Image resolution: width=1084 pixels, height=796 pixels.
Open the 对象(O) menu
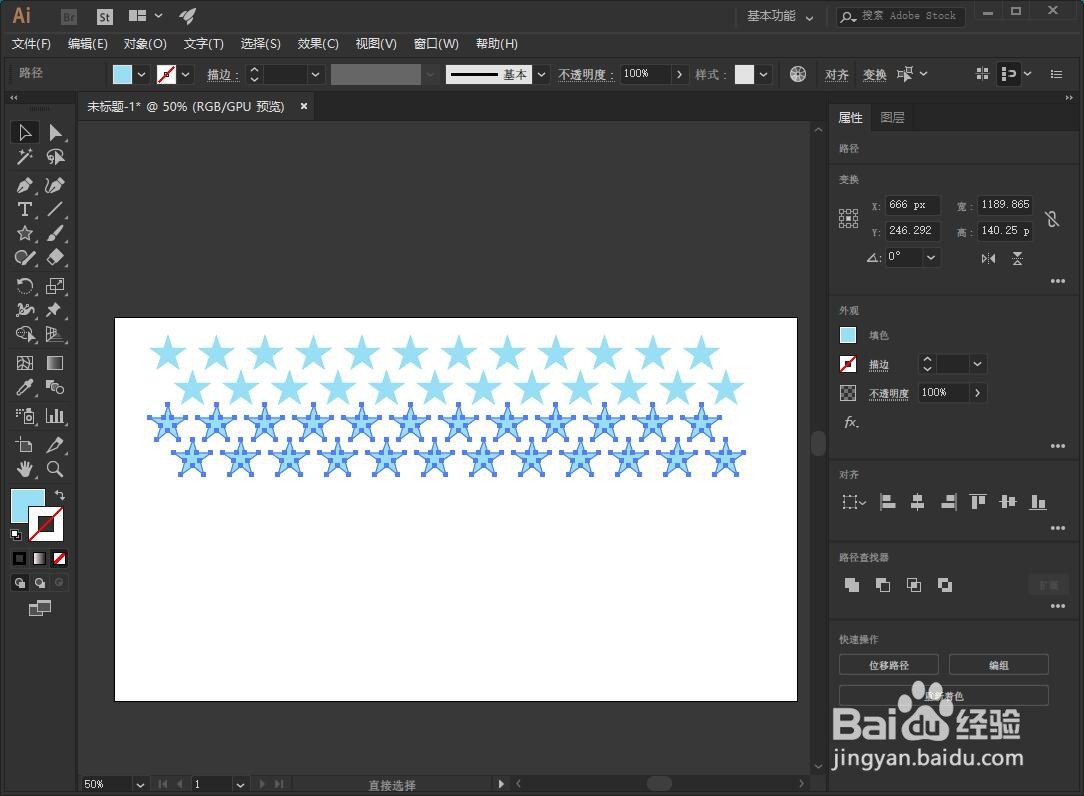click(x=145, y=44)
